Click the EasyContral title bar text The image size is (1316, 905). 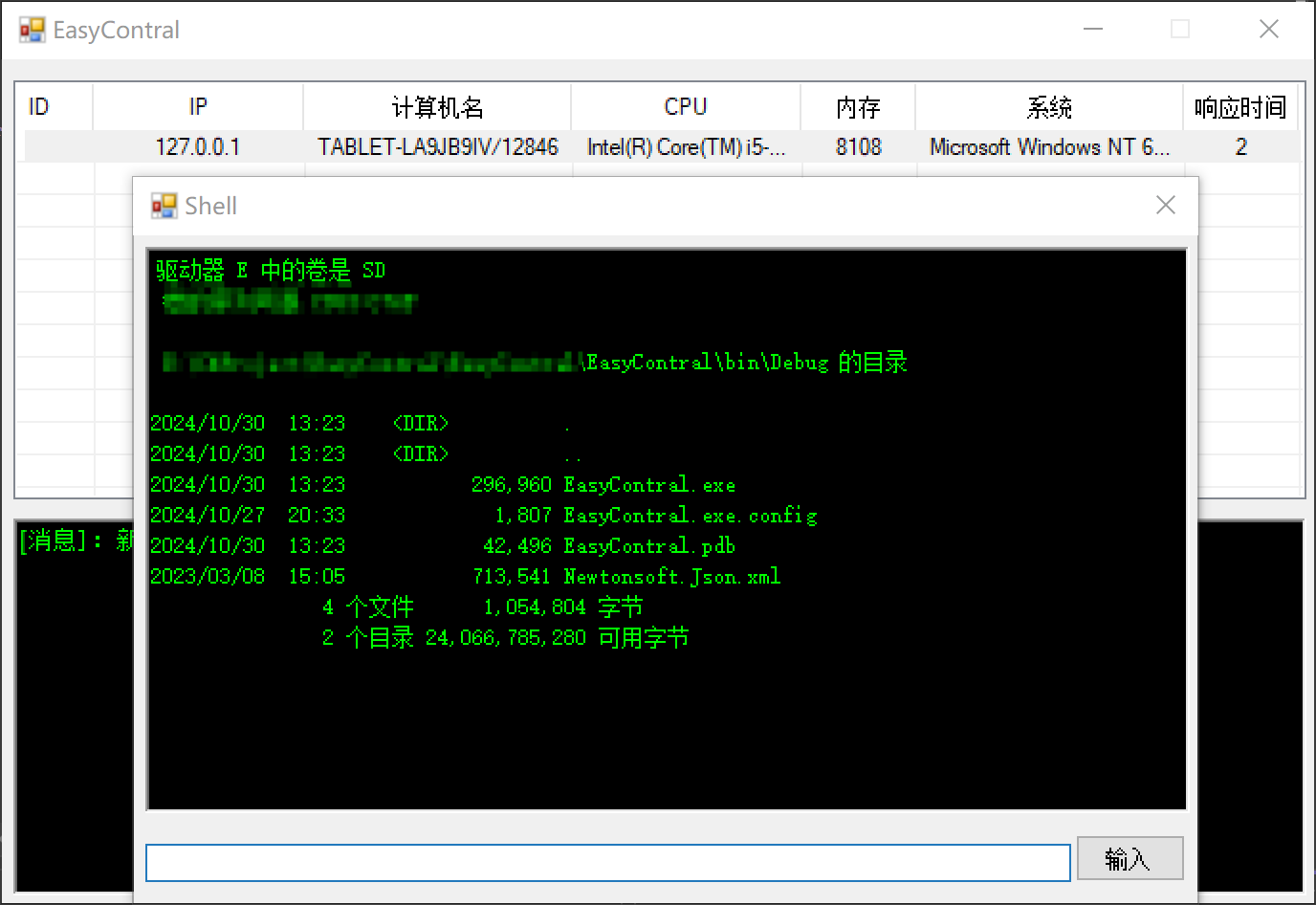click(116, 30)
